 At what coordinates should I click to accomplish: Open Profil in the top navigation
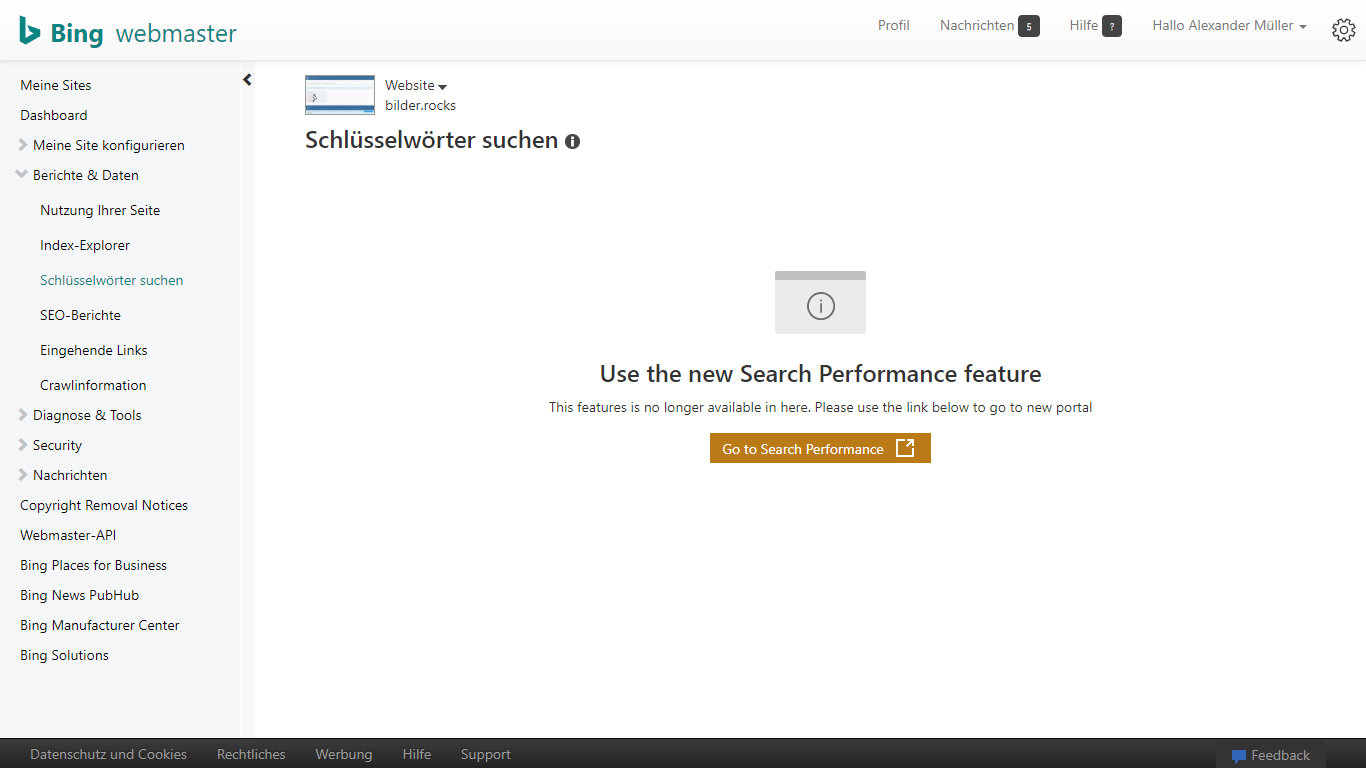894,26
